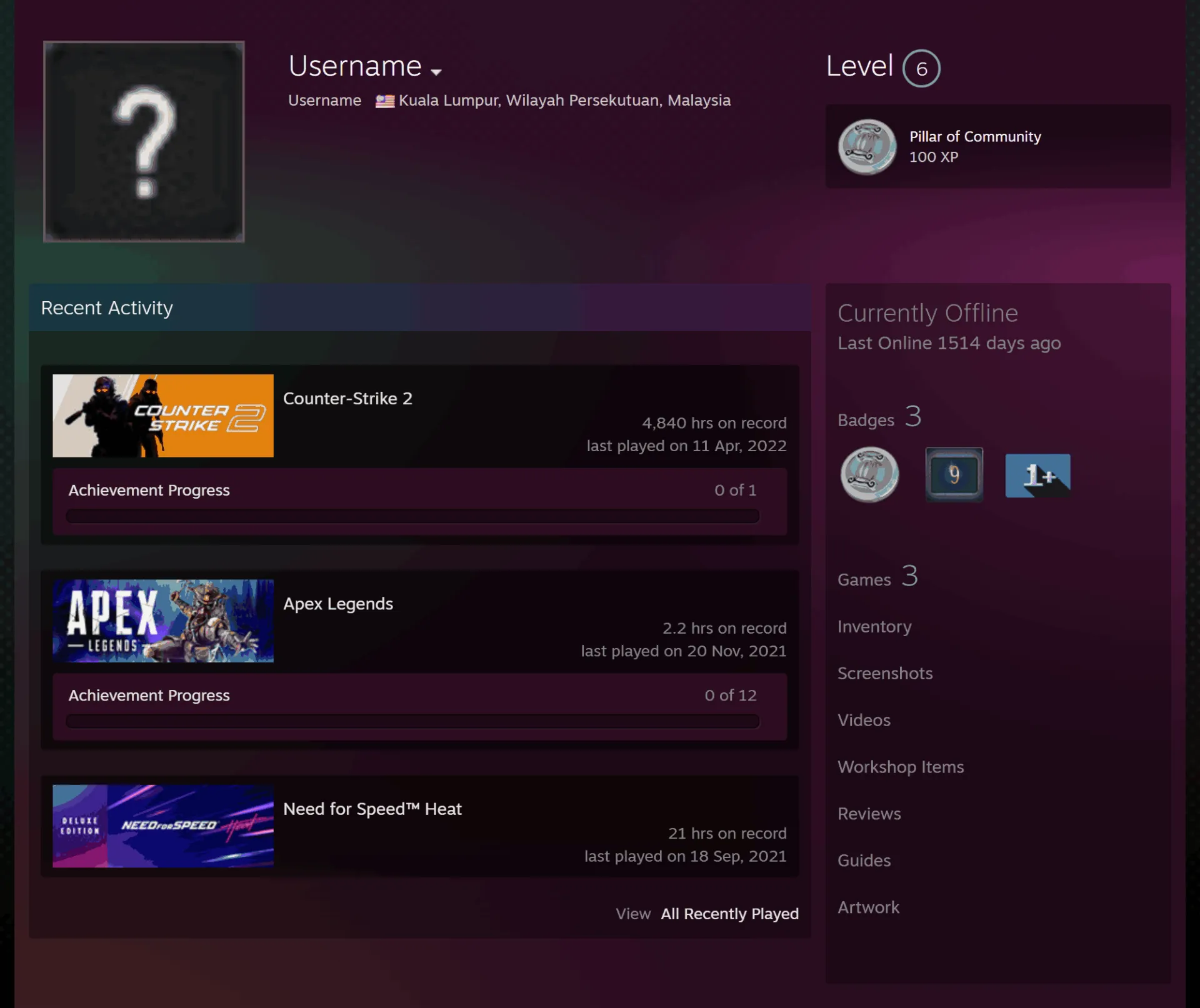The height and width of the screenshot is (1008, 1200).
Task: Click the Need for Speed™ Heat title link
Action: click(x=372, y=809)
